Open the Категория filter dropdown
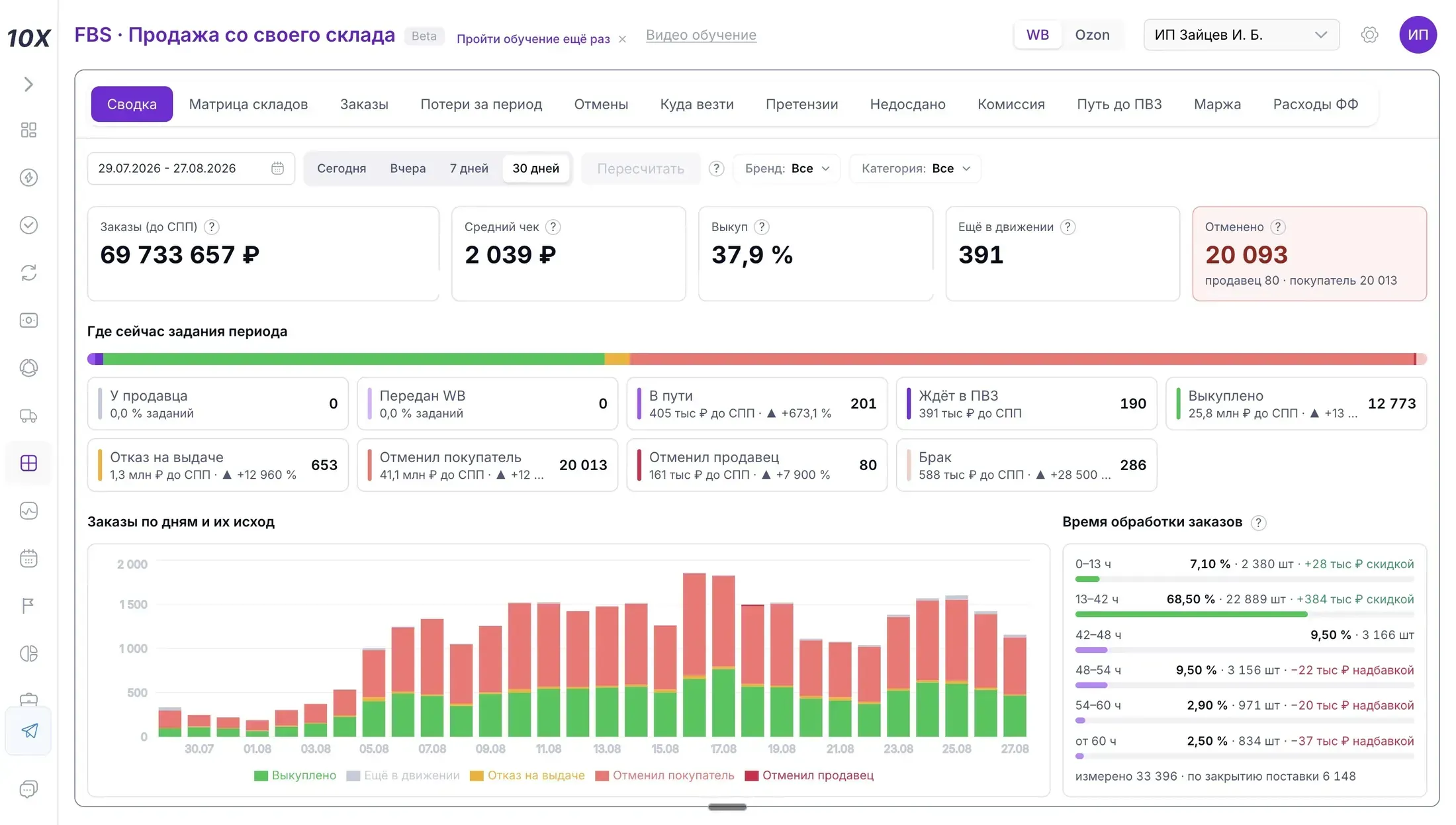 click(915, 168)
